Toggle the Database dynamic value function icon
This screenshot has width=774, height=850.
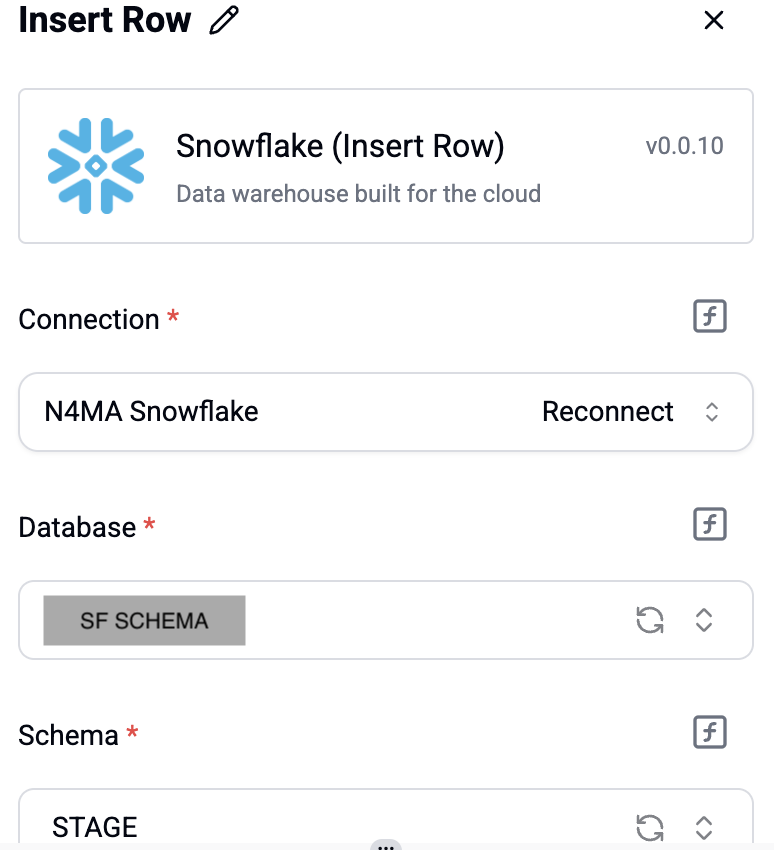pos(710,524)
